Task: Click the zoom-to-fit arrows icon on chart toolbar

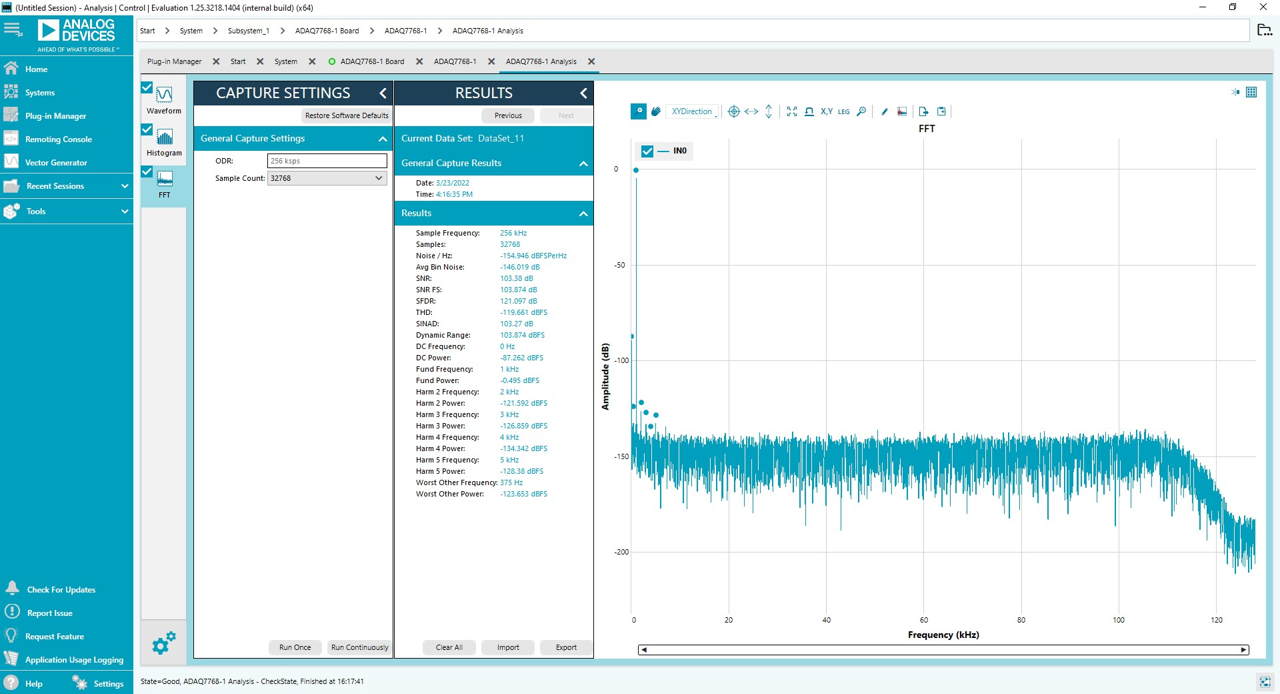Action: [791, 111]
